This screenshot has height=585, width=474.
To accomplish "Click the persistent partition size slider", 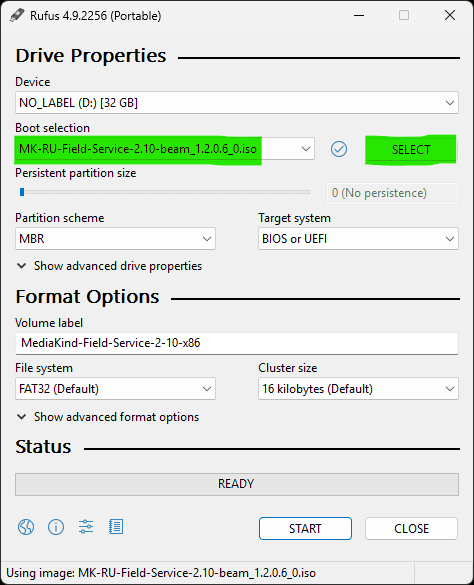I will [x=165, y=192].
